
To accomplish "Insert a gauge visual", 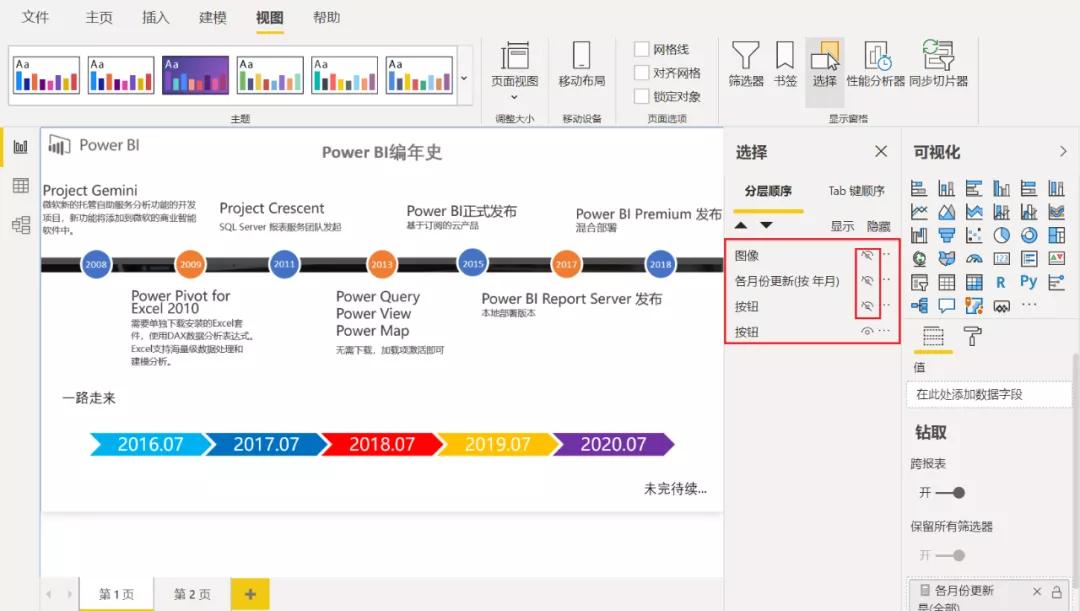I will click(x=974, y=258).
